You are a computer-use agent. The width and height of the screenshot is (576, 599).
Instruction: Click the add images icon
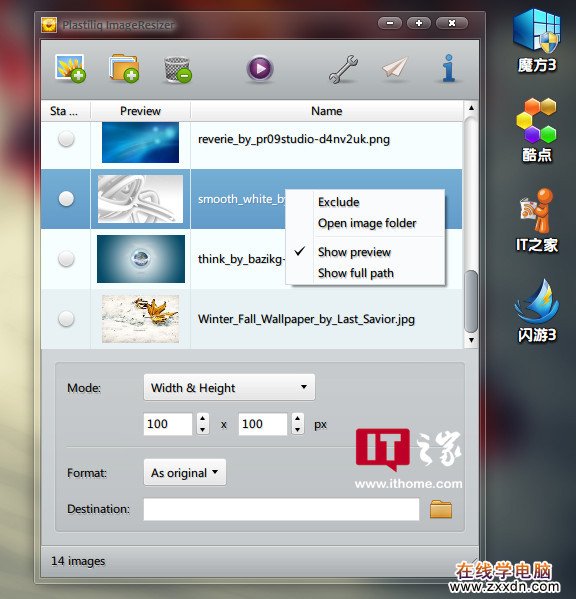point(70,69)
